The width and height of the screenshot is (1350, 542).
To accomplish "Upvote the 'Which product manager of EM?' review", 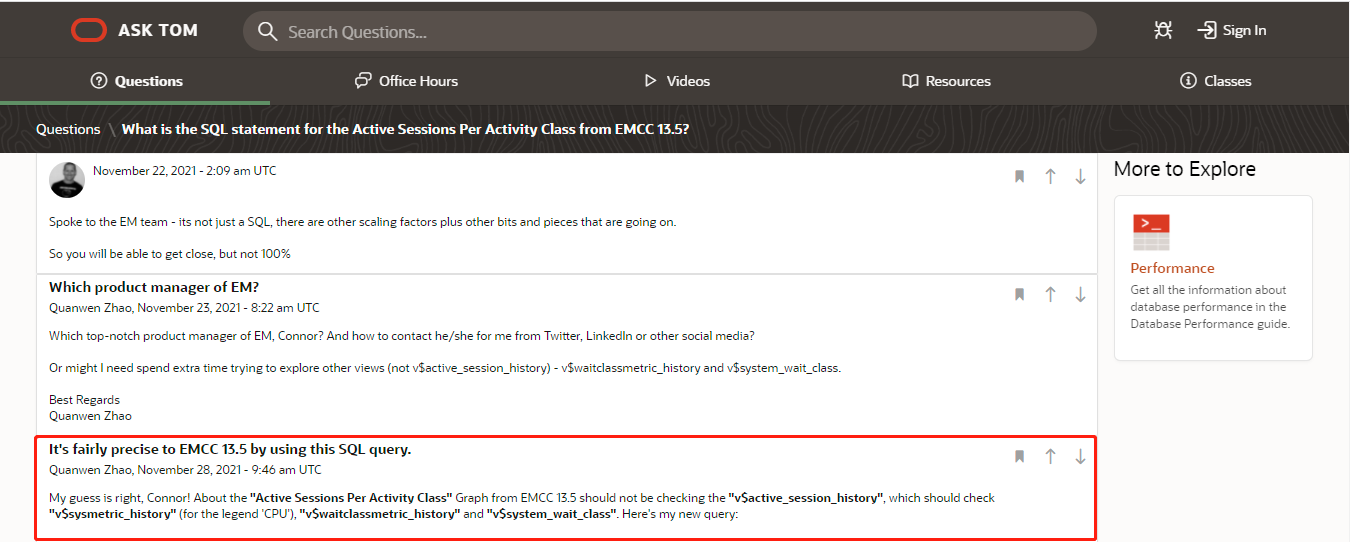I will coord(1050,294).
